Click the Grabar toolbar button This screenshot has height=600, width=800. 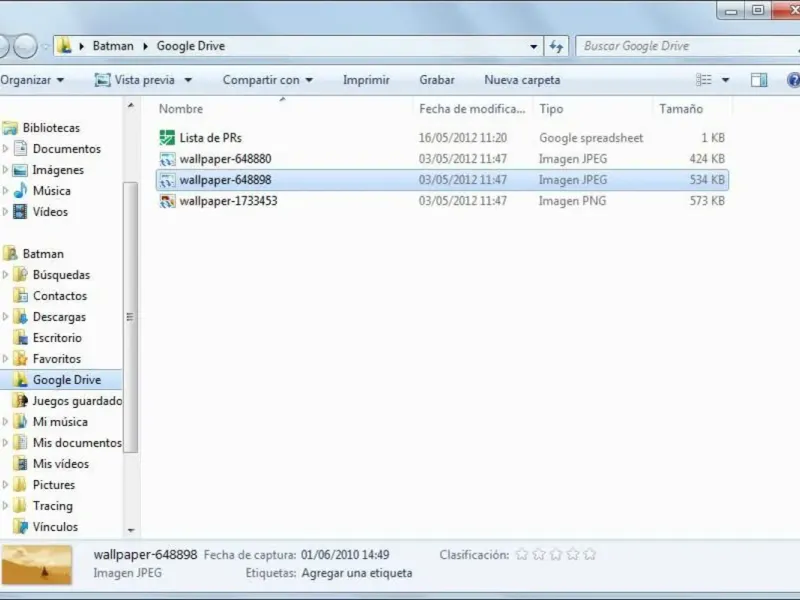pos(437,80)
